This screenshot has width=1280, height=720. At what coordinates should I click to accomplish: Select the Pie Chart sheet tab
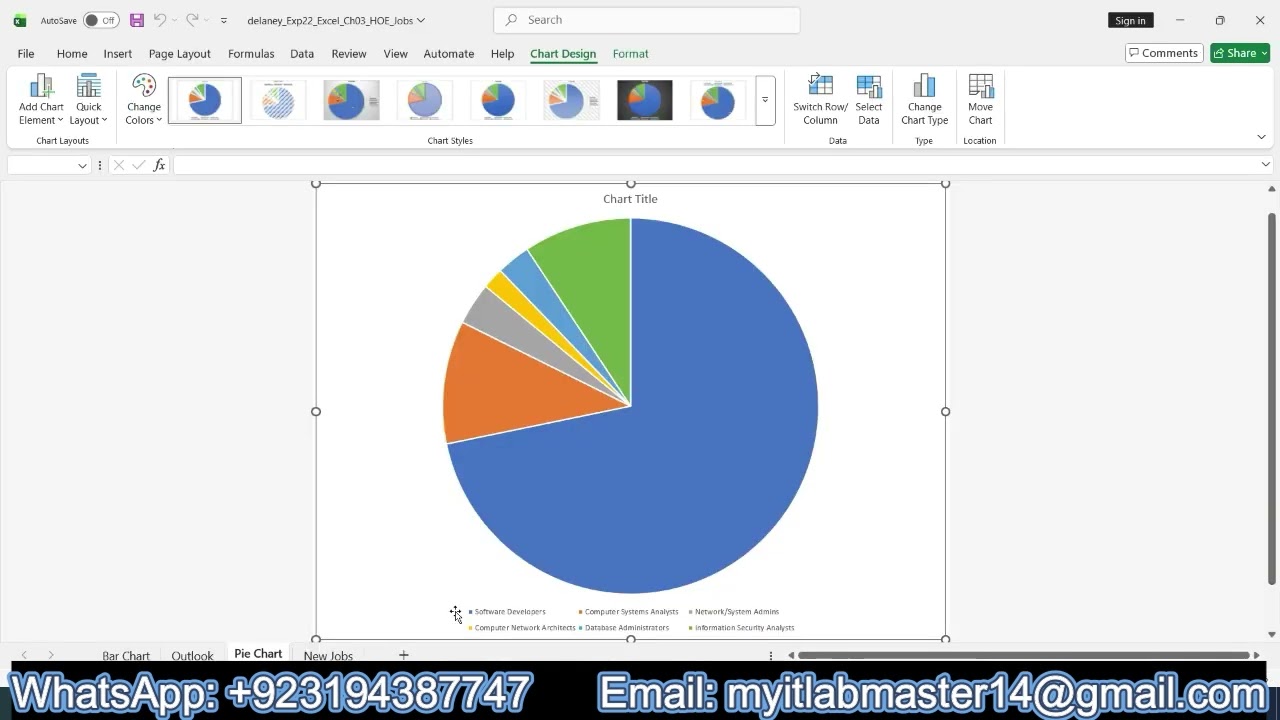click(x=258, y=654)
